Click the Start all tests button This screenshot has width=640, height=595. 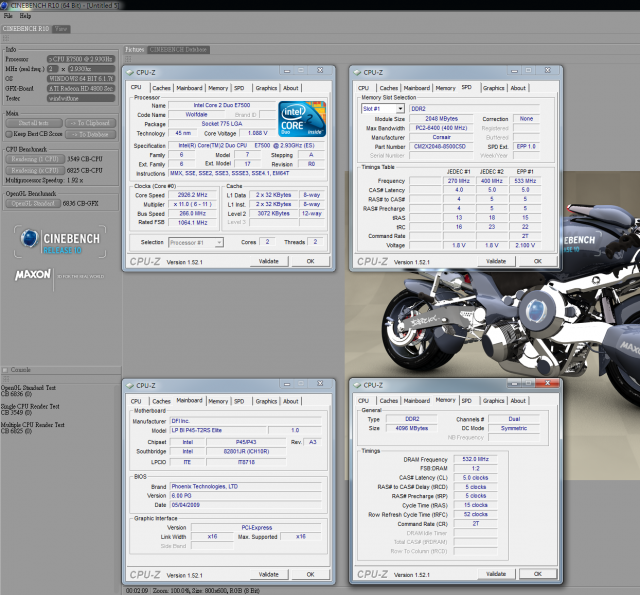(x=33, y=123)
